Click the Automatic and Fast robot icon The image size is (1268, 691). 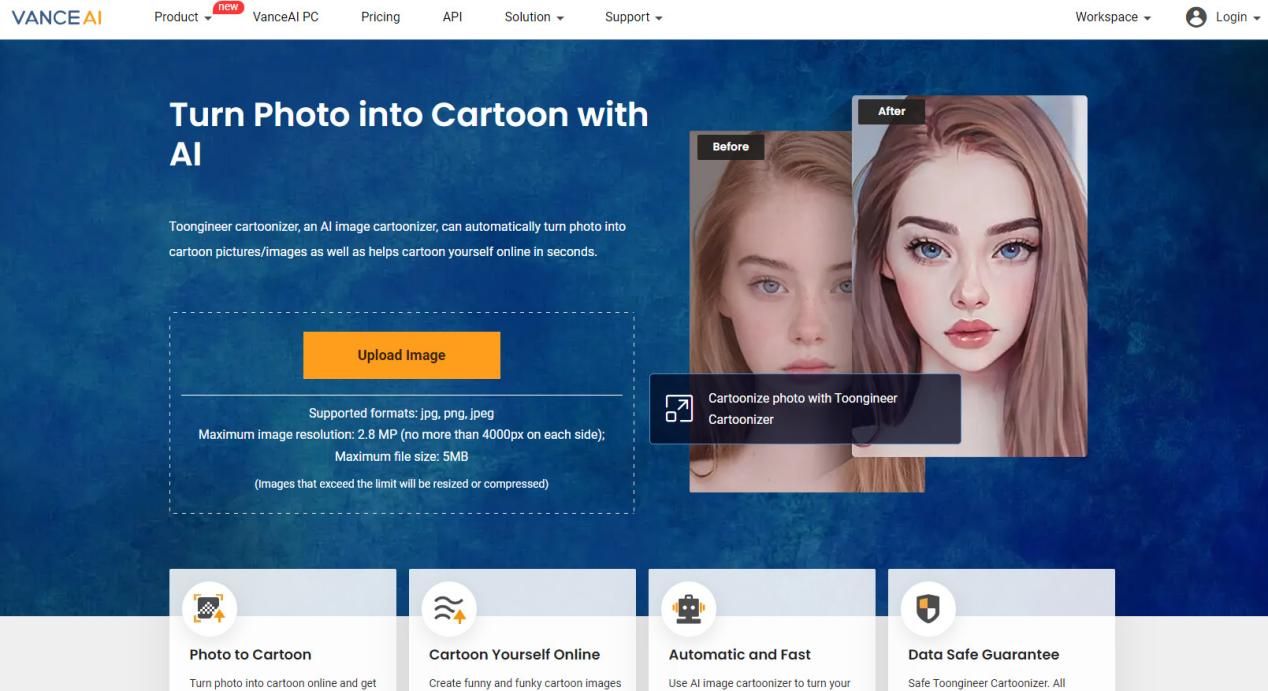click(x=689, y=607)
